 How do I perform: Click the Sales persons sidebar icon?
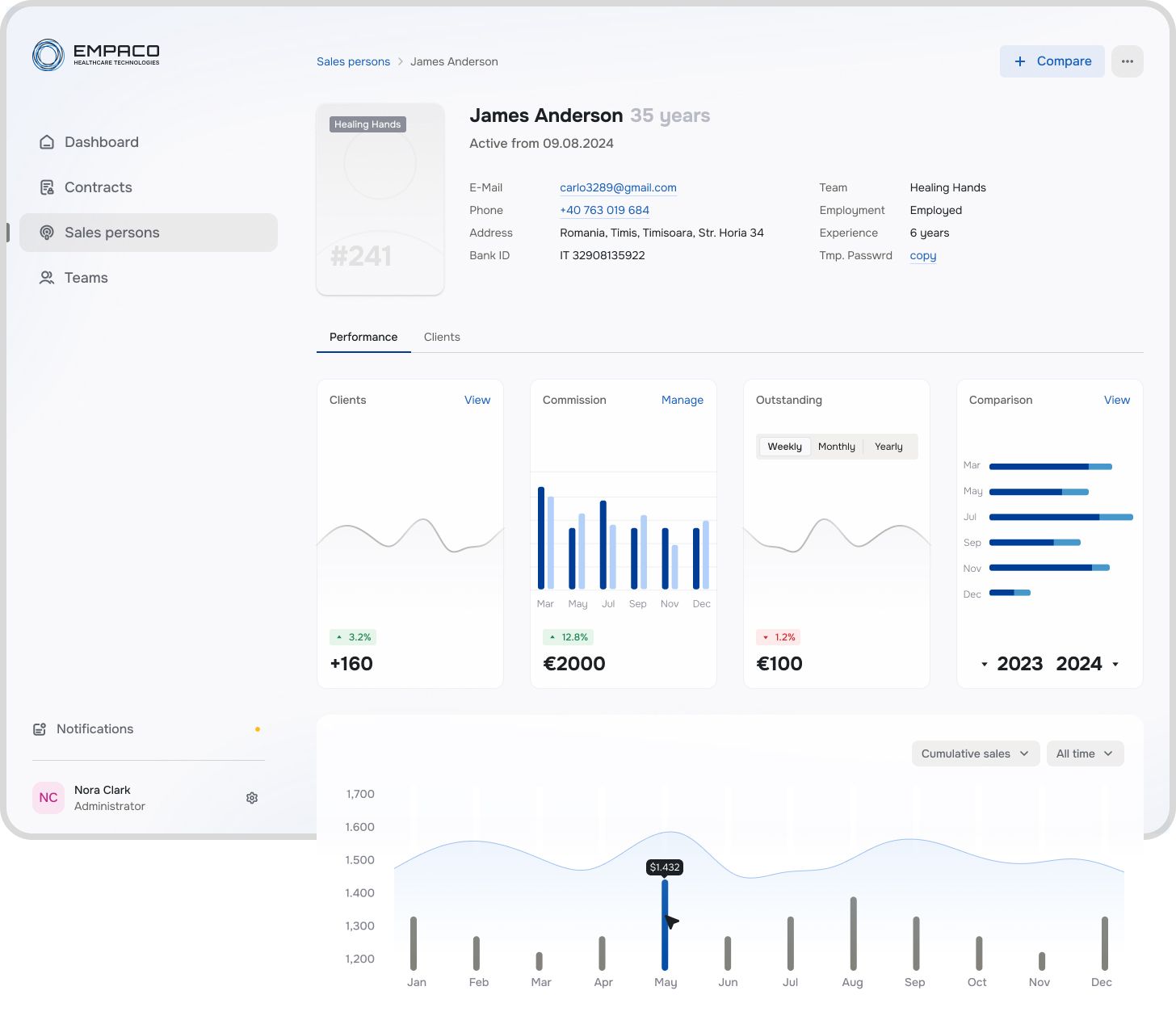(x=47, y=233)
